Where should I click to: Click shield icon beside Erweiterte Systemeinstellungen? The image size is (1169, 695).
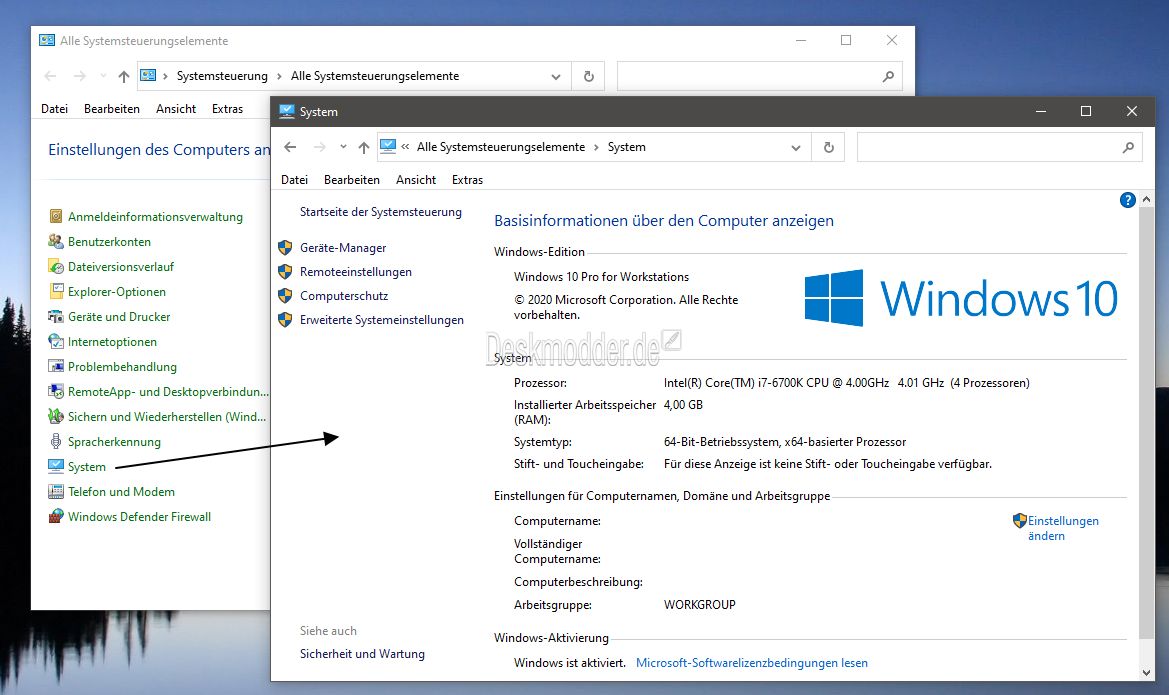pyautogui.click(x=285, y=320)
